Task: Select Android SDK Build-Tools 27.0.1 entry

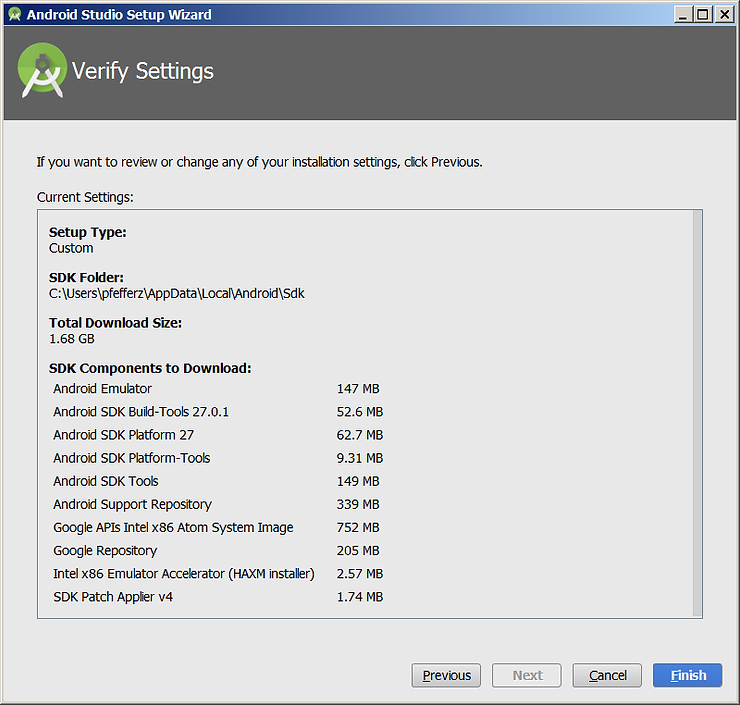Action: pos(141,411)
